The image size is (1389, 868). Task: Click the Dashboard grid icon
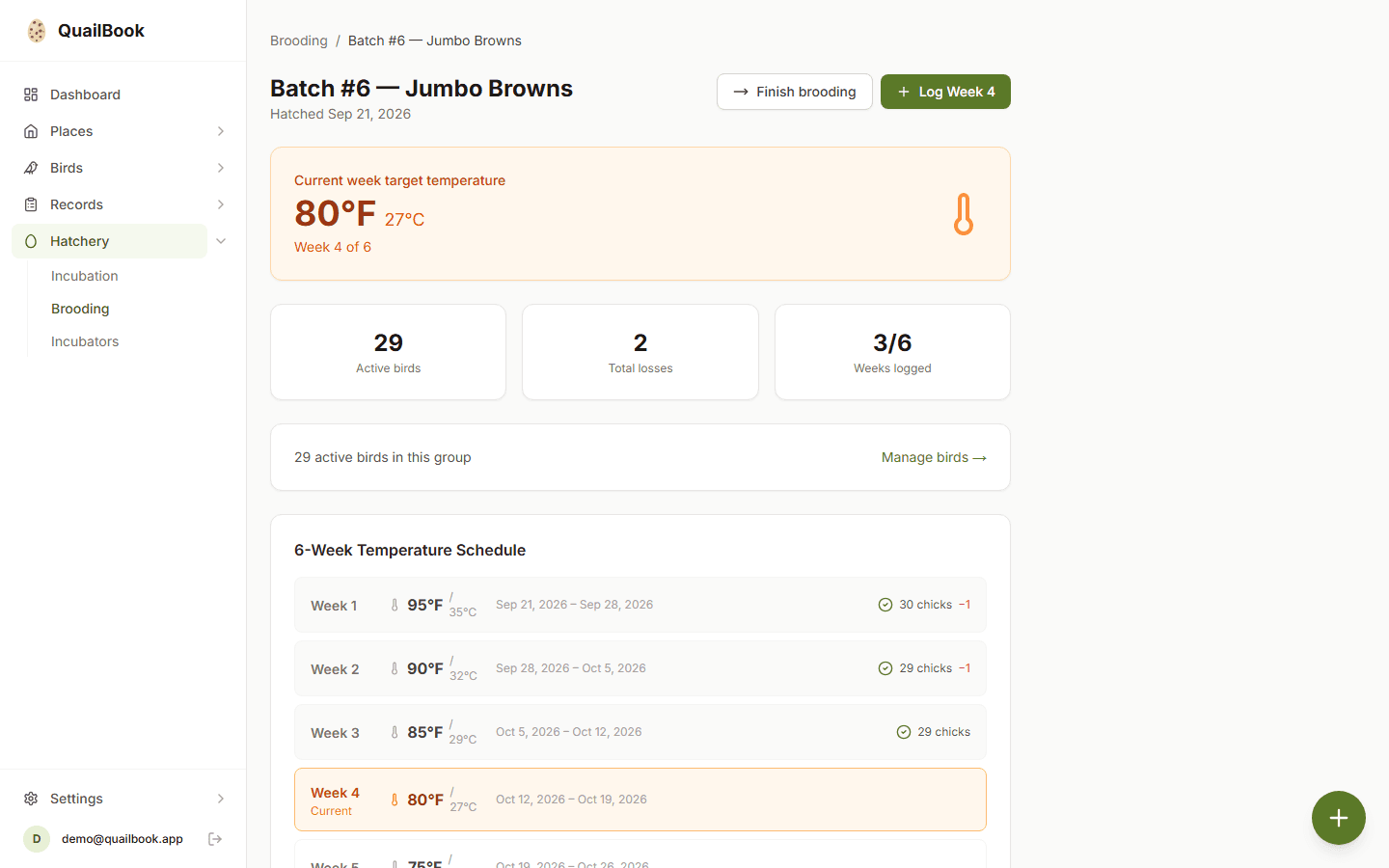(x=31, y=95)
